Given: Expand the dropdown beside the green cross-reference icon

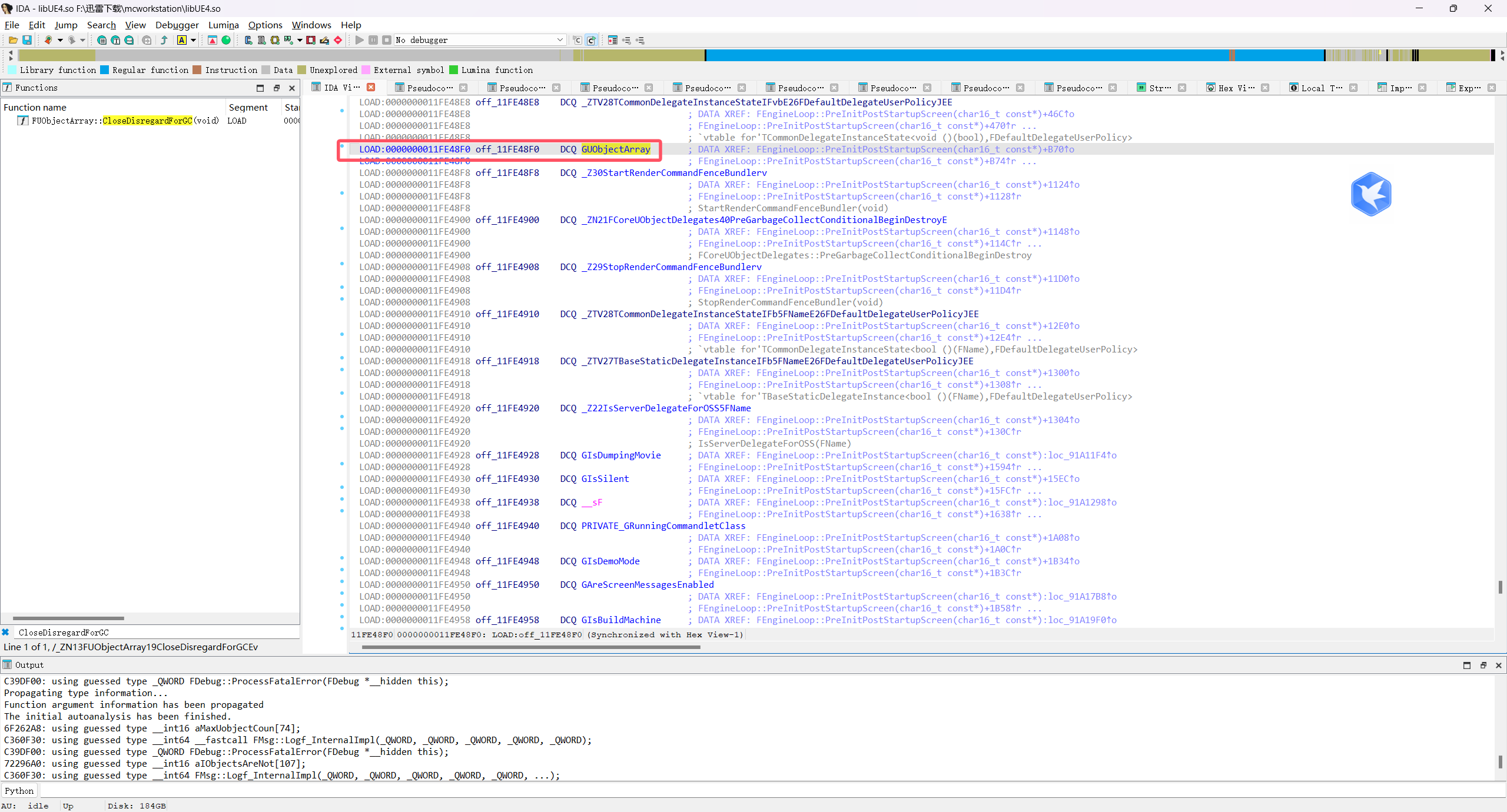Looking at the screenshot, I should tap(300, 40).
